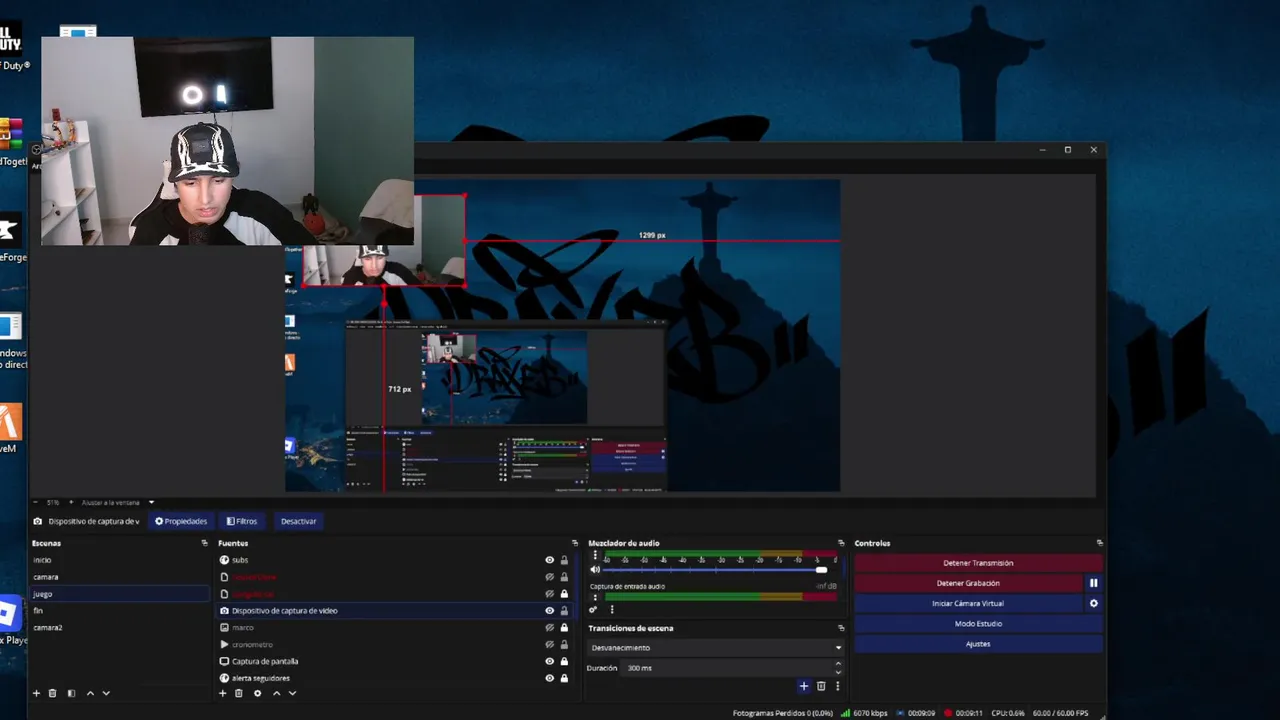Show the cronometro source with its eye icon
This screenshot has height=720, width=1280.
pyautogui.click(x=549, y=644)
